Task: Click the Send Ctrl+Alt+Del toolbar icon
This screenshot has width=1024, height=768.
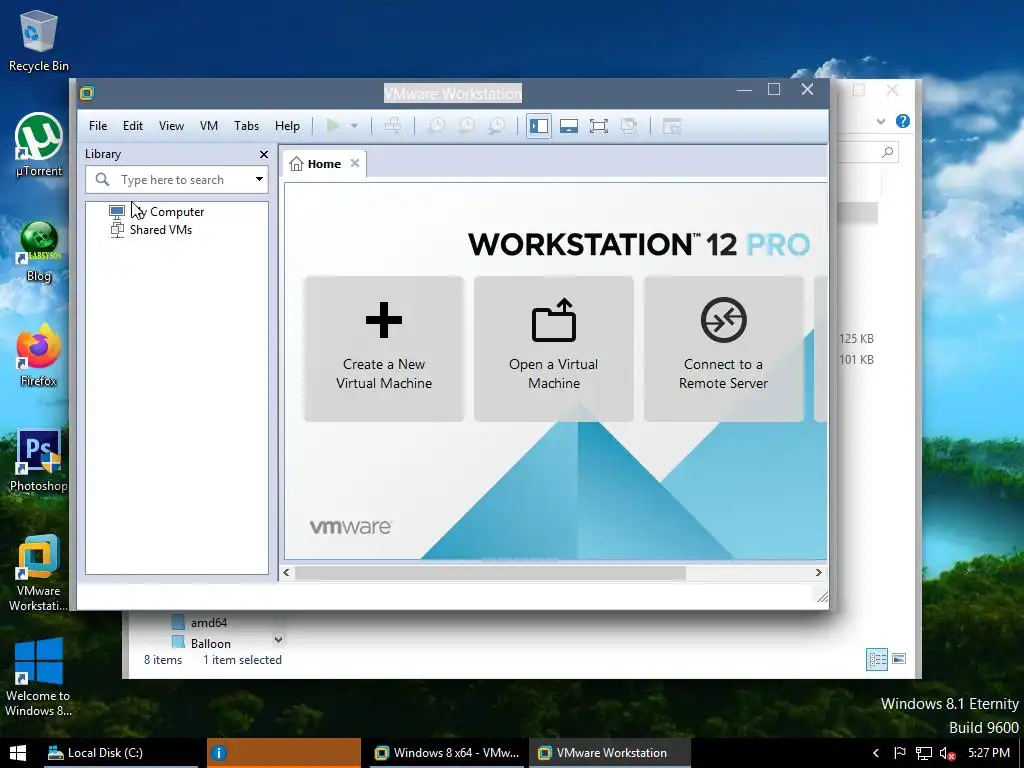Action: pos(392,125)
